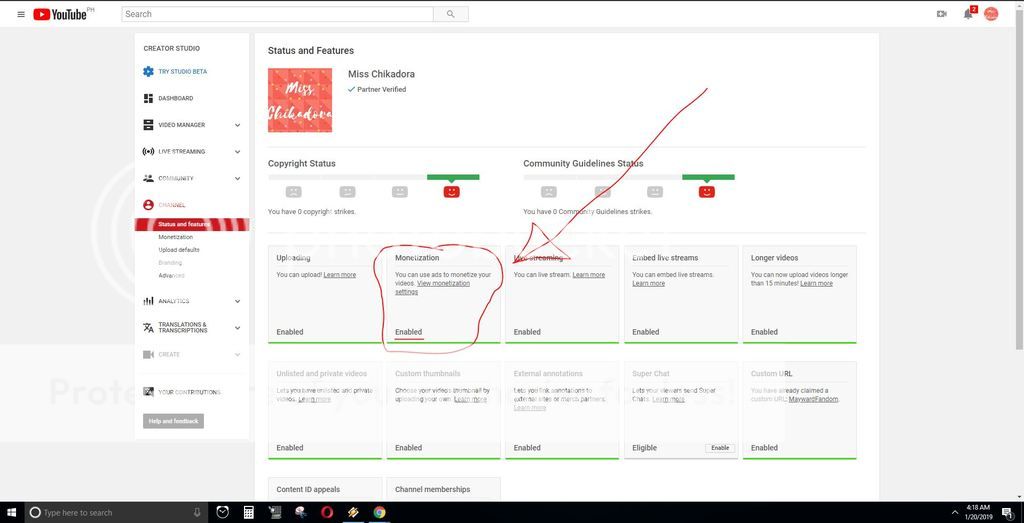Open Upload defaults in the sidebar
1024x523 pixels.
(x=178, y=250)
